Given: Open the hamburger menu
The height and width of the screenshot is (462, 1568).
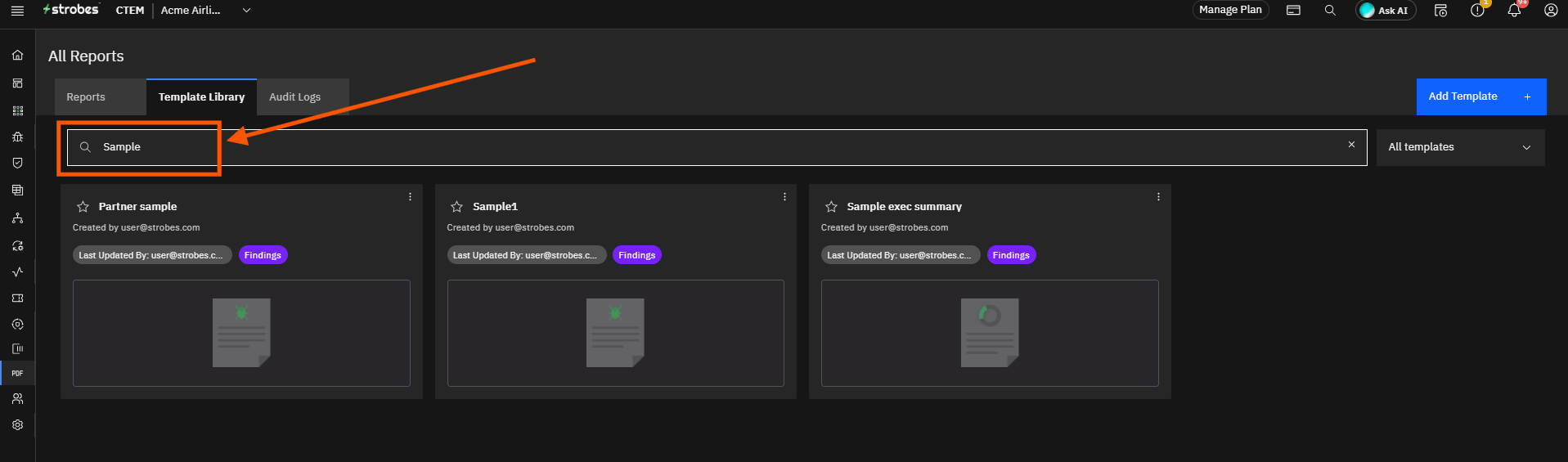Looking at the screenshot, I should pos(17,11).
